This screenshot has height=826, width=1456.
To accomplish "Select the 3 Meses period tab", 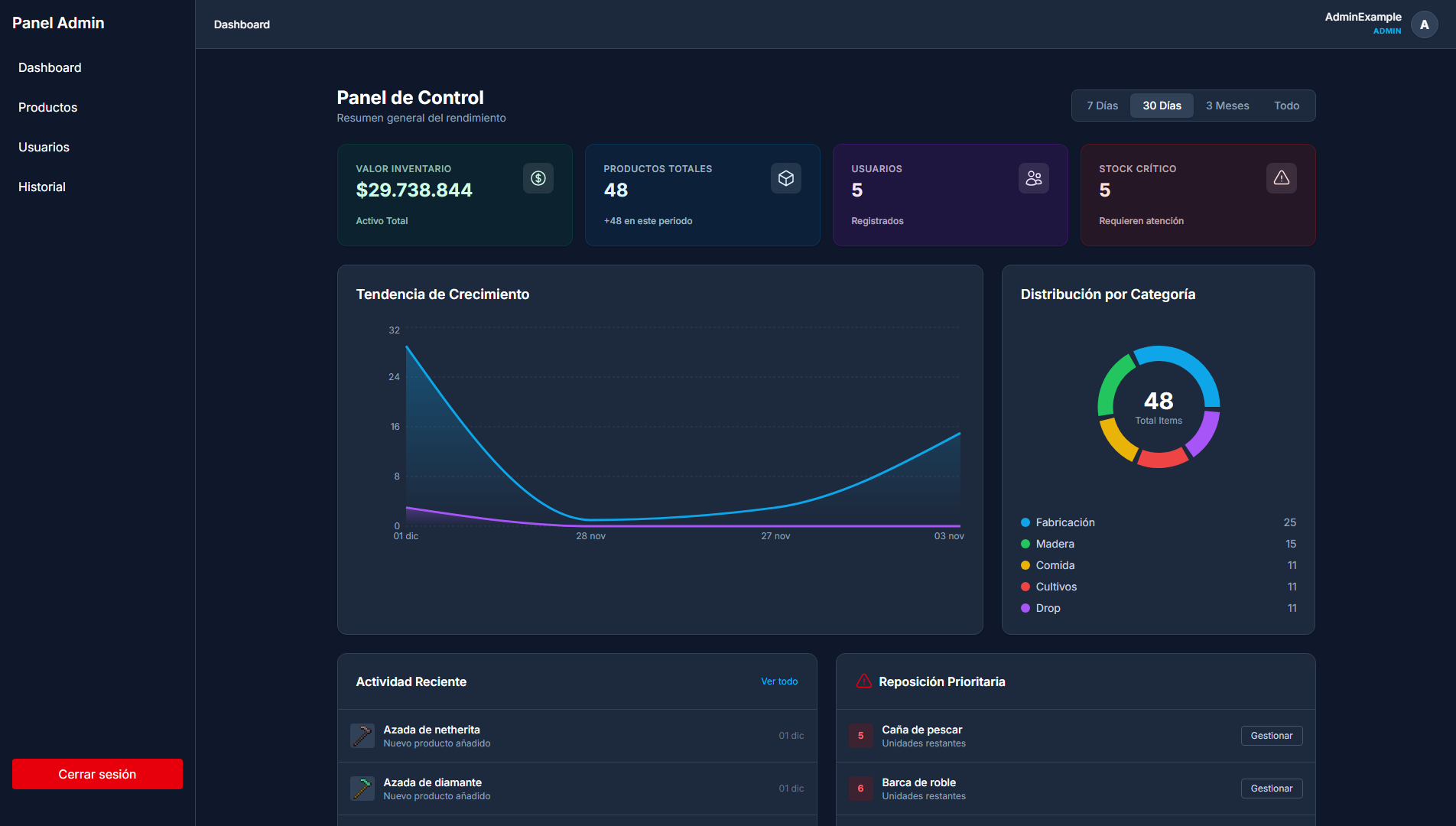I will tap(1227, 106).
